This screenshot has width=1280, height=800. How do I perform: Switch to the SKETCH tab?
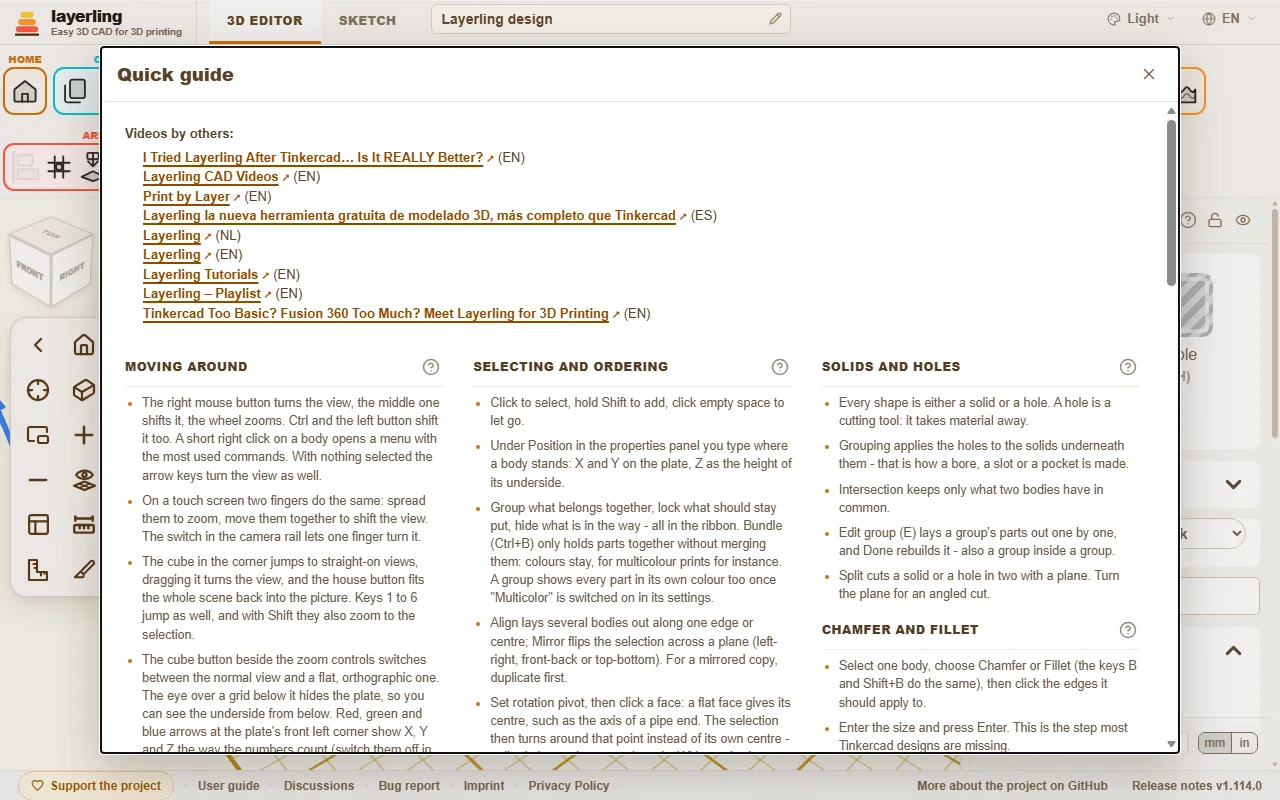pyautogui.click(x=367, y=20)
